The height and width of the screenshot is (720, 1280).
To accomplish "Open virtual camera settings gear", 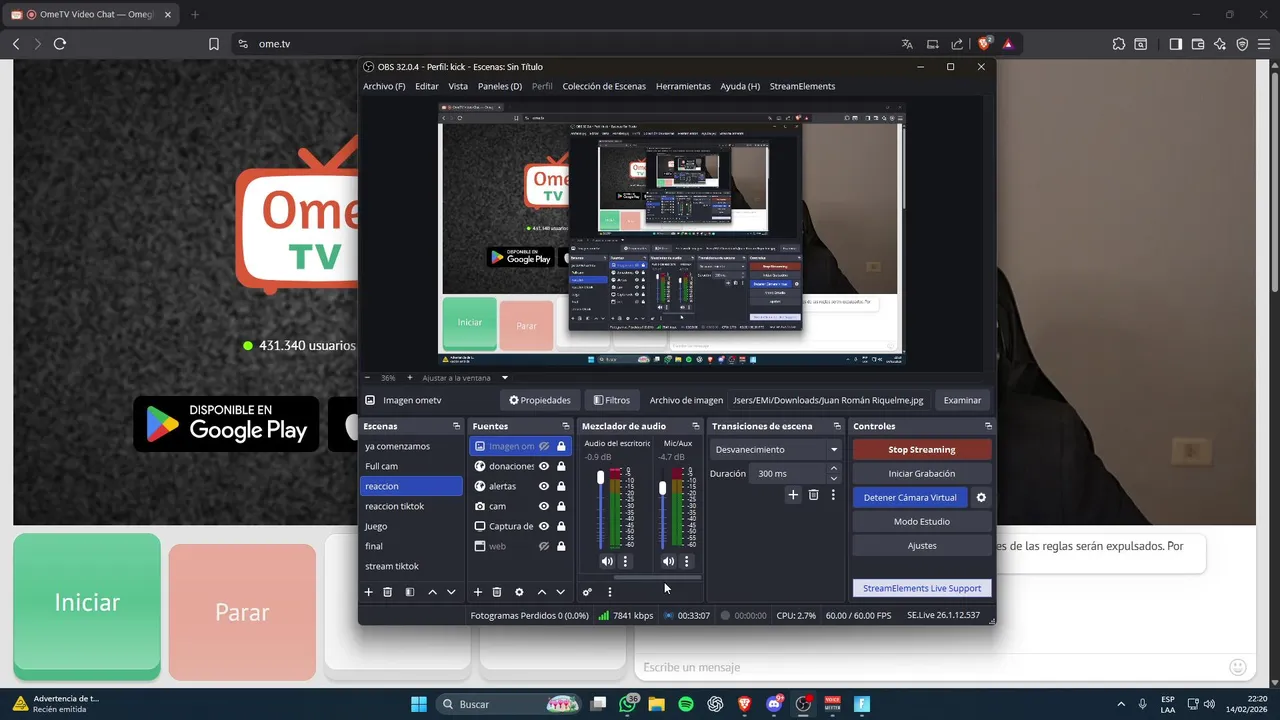I will (x=981, y=497).
